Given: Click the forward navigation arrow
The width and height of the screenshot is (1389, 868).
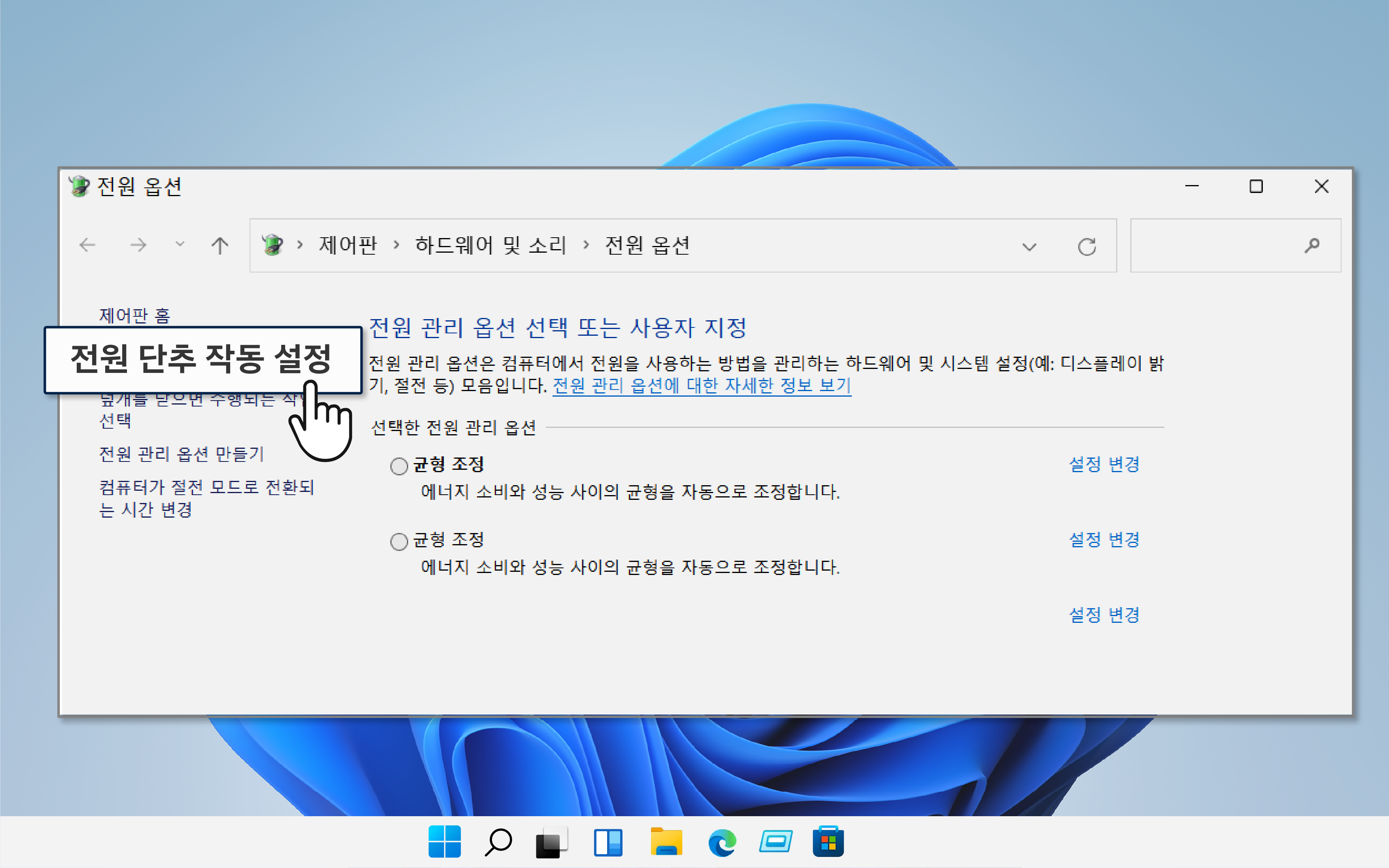Looking at the screenshot, I should (x=138, y=245).
